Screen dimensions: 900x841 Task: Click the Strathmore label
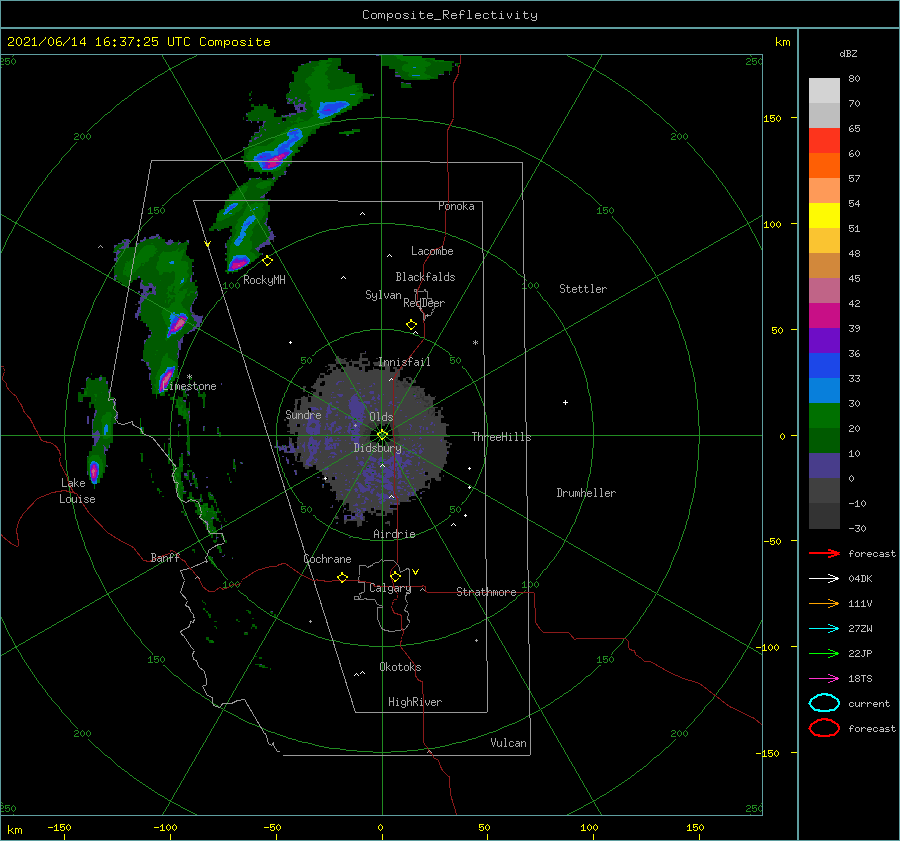coord(486,592)
